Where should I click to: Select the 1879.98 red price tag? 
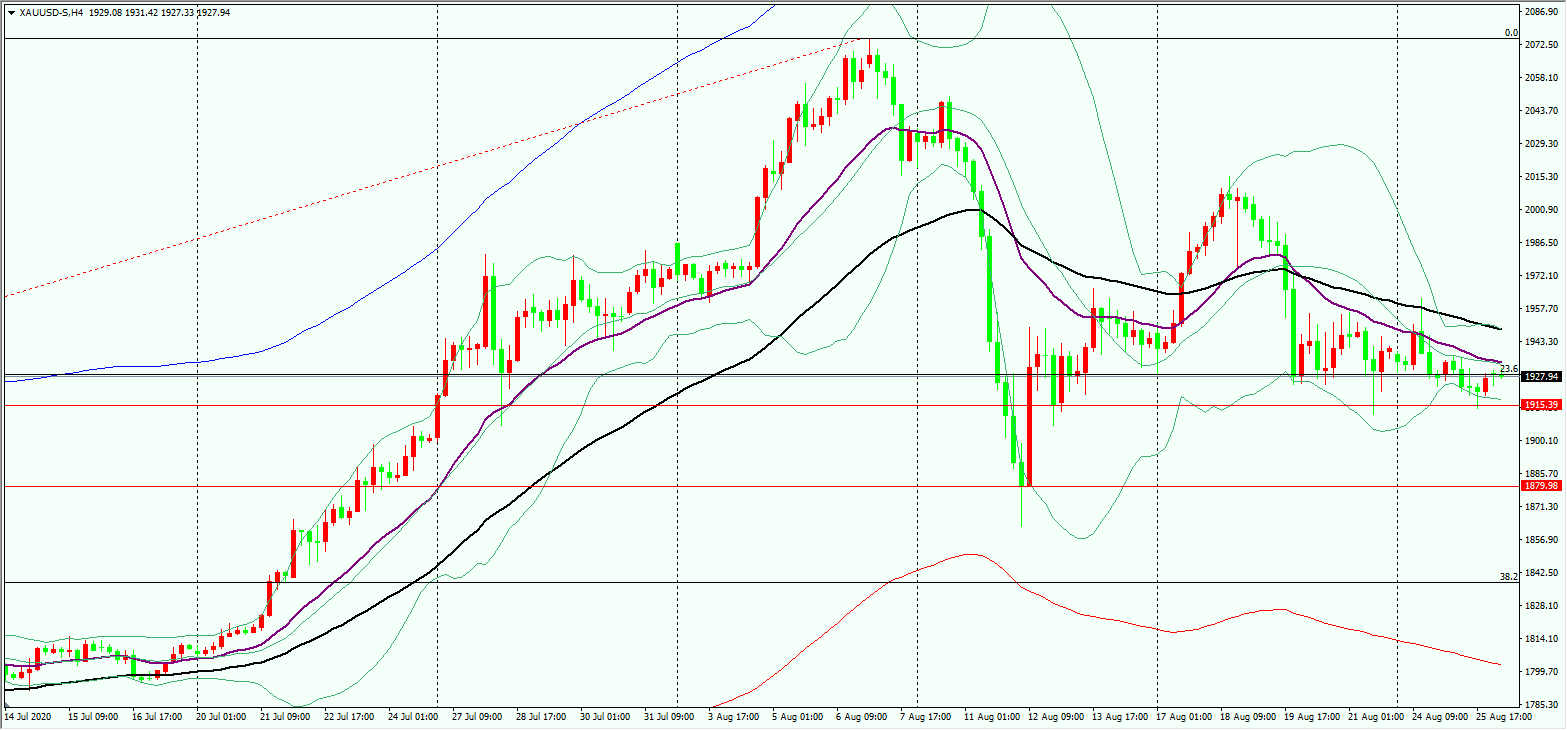tap(1540, 485)
